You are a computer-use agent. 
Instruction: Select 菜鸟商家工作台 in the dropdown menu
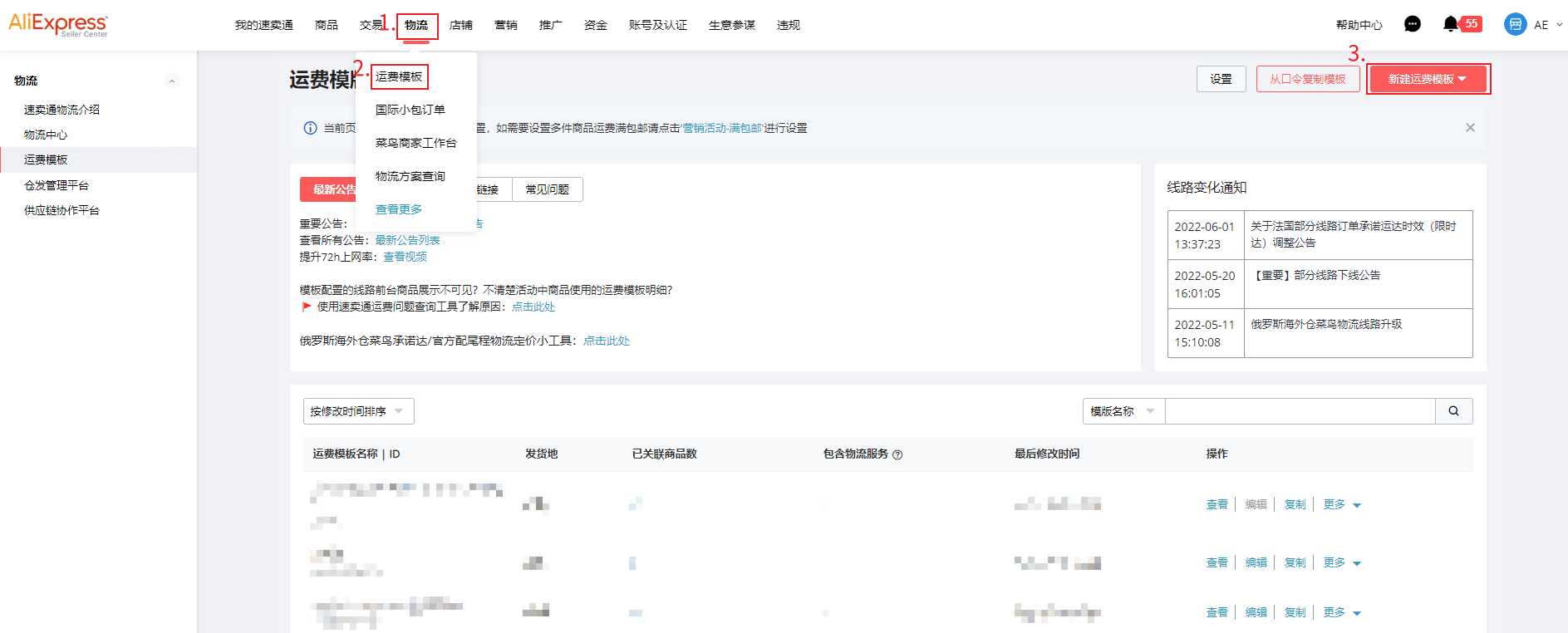pyautogui.click(x=416, y=143)
